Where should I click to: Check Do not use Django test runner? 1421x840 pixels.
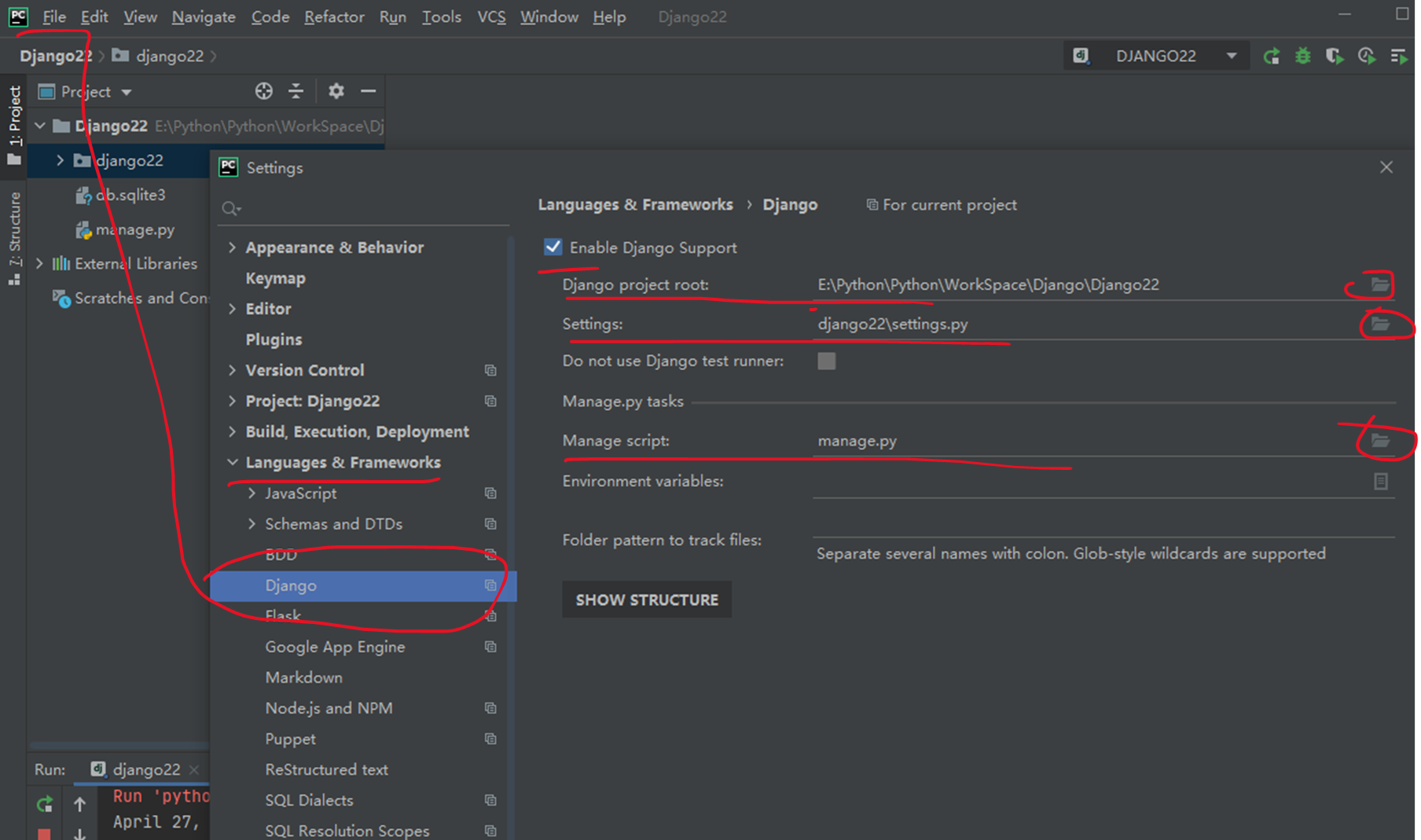(827, 361)
